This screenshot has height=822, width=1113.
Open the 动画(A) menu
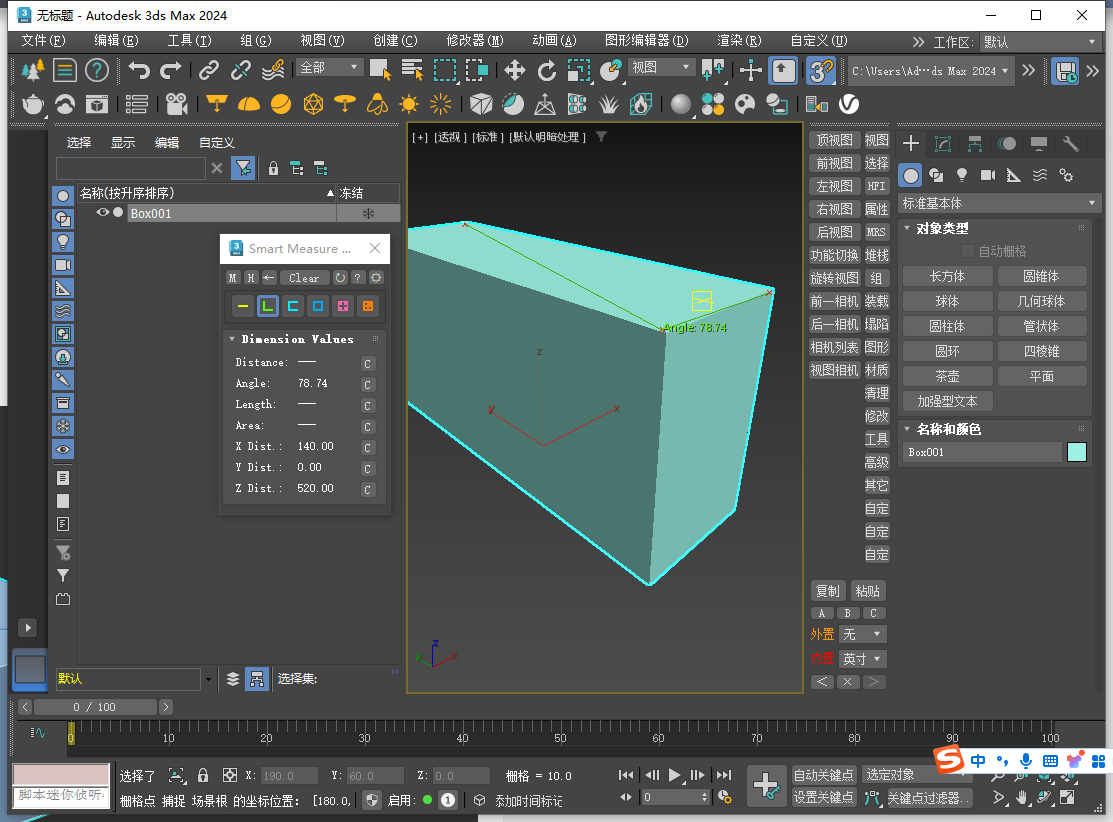[555, 41]
